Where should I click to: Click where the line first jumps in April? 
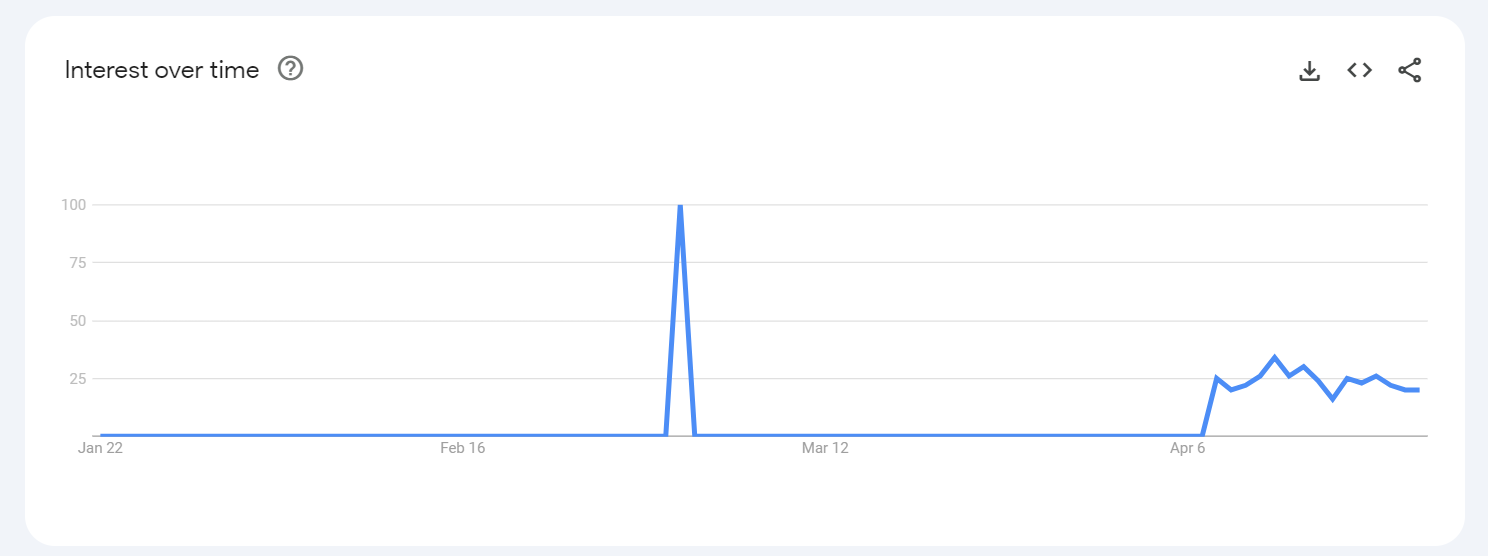tap(1216, 378)
